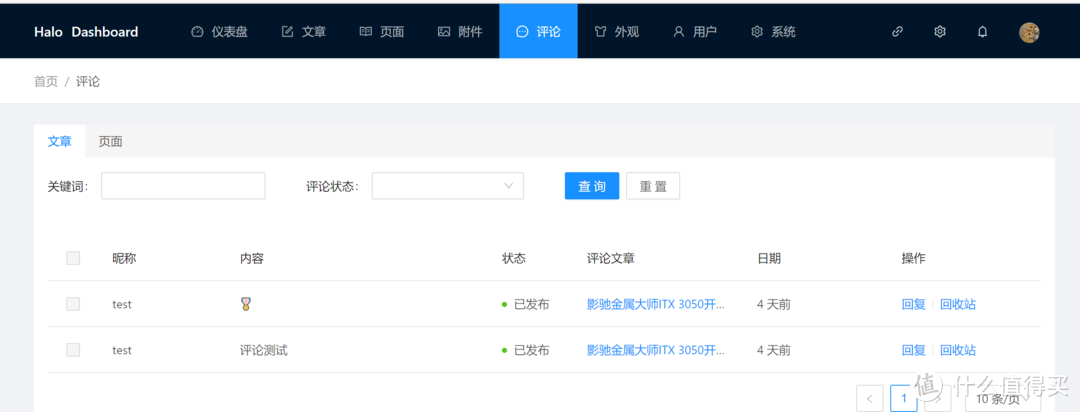Click the user avatar in header
The image size is (1080, 412).
click(1029, 32)
